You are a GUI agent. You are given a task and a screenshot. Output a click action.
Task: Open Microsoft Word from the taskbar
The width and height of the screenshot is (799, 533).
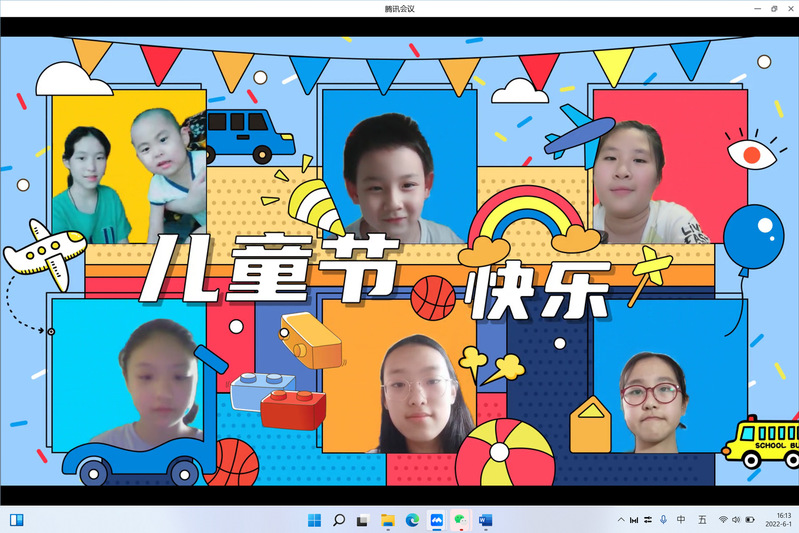[x=485, y=520]
